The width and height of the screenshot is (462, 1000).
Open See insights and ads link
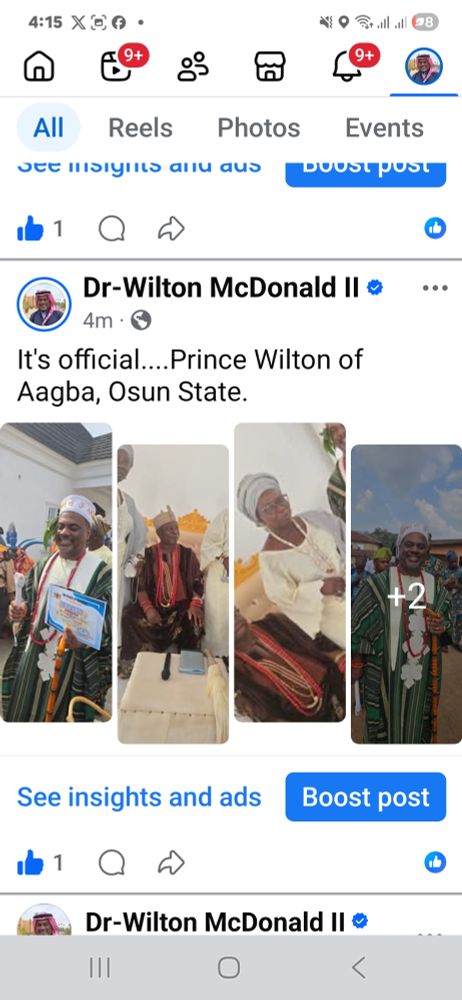click(139, 797)
